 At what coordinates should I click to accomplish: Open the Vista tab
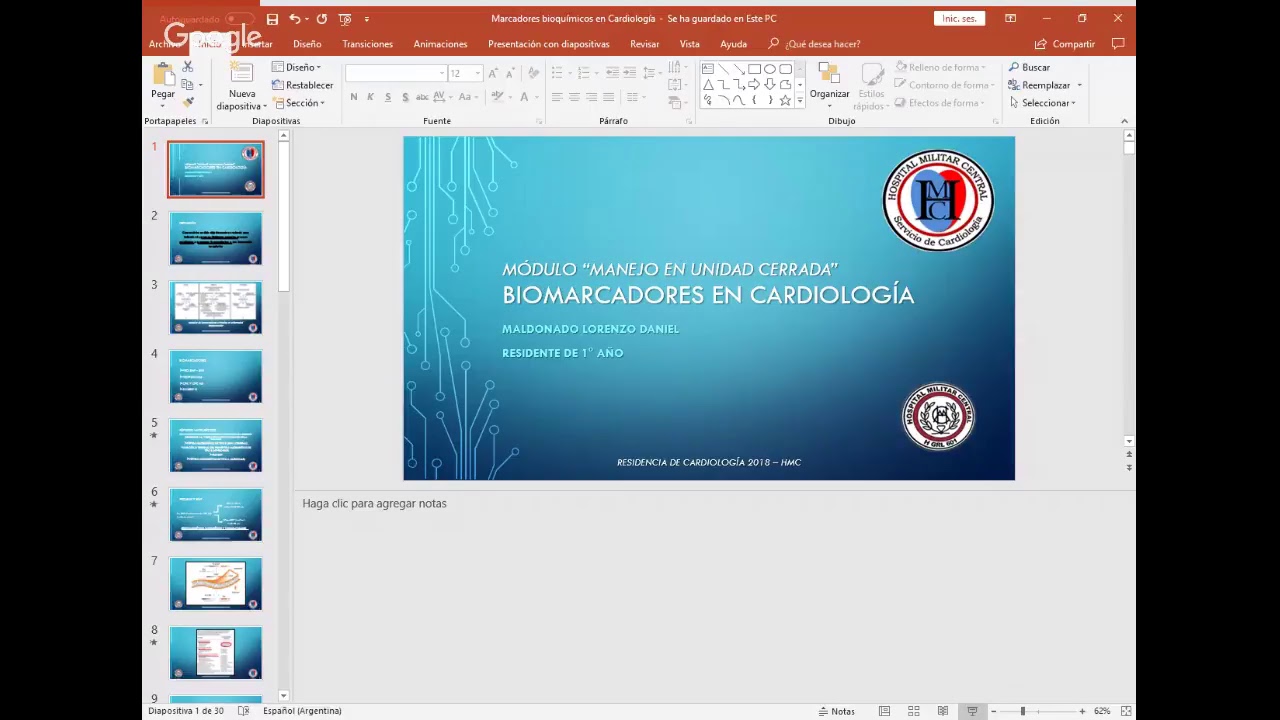[690, 44]
